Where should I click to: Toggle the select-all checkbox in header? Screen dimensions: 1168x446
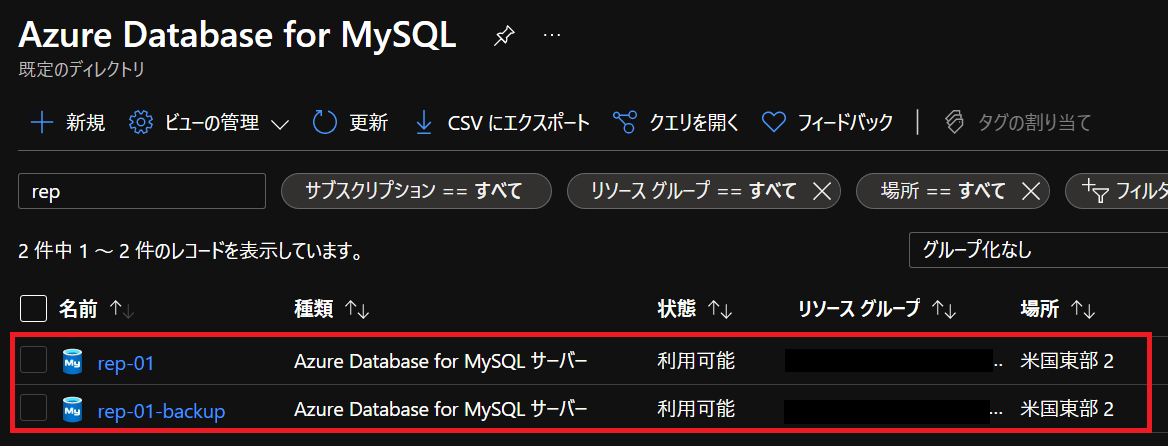pos(34,308)
